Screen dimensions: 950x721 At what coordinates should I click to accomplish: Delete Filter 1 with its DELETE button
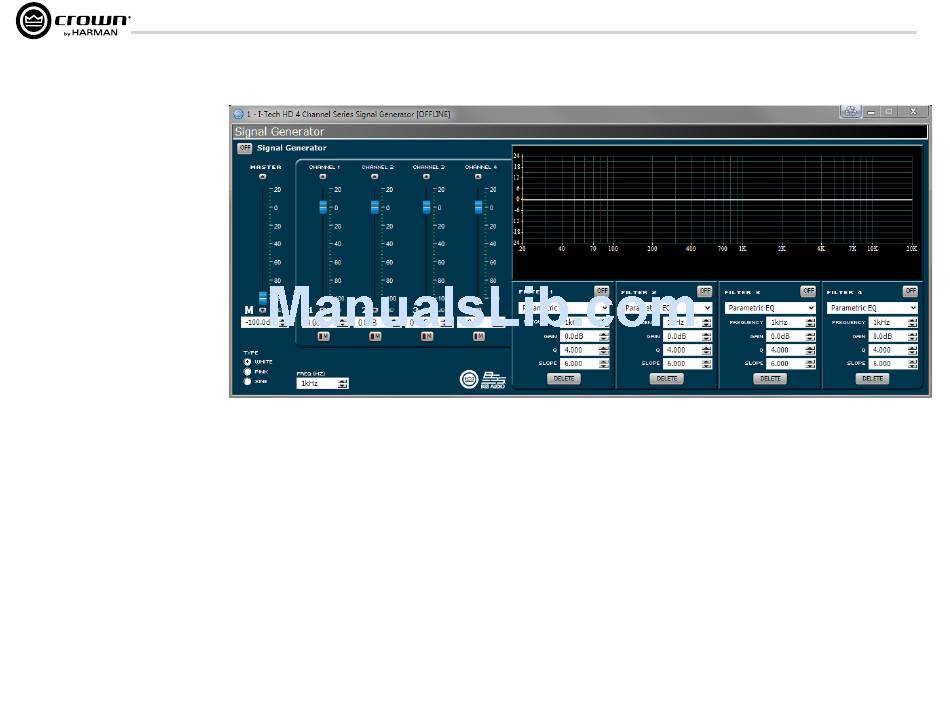coord(564,379)
